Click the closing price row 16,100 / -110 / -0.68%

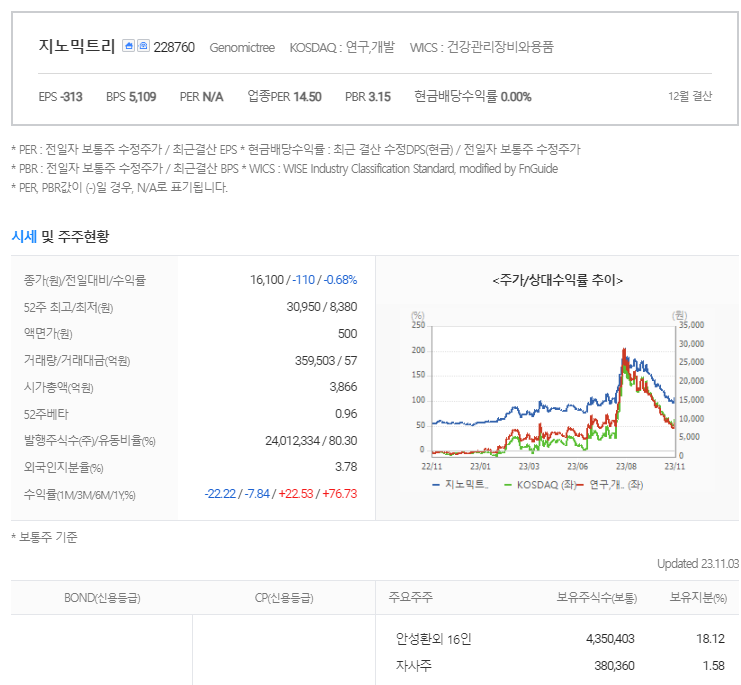[303, 280]
